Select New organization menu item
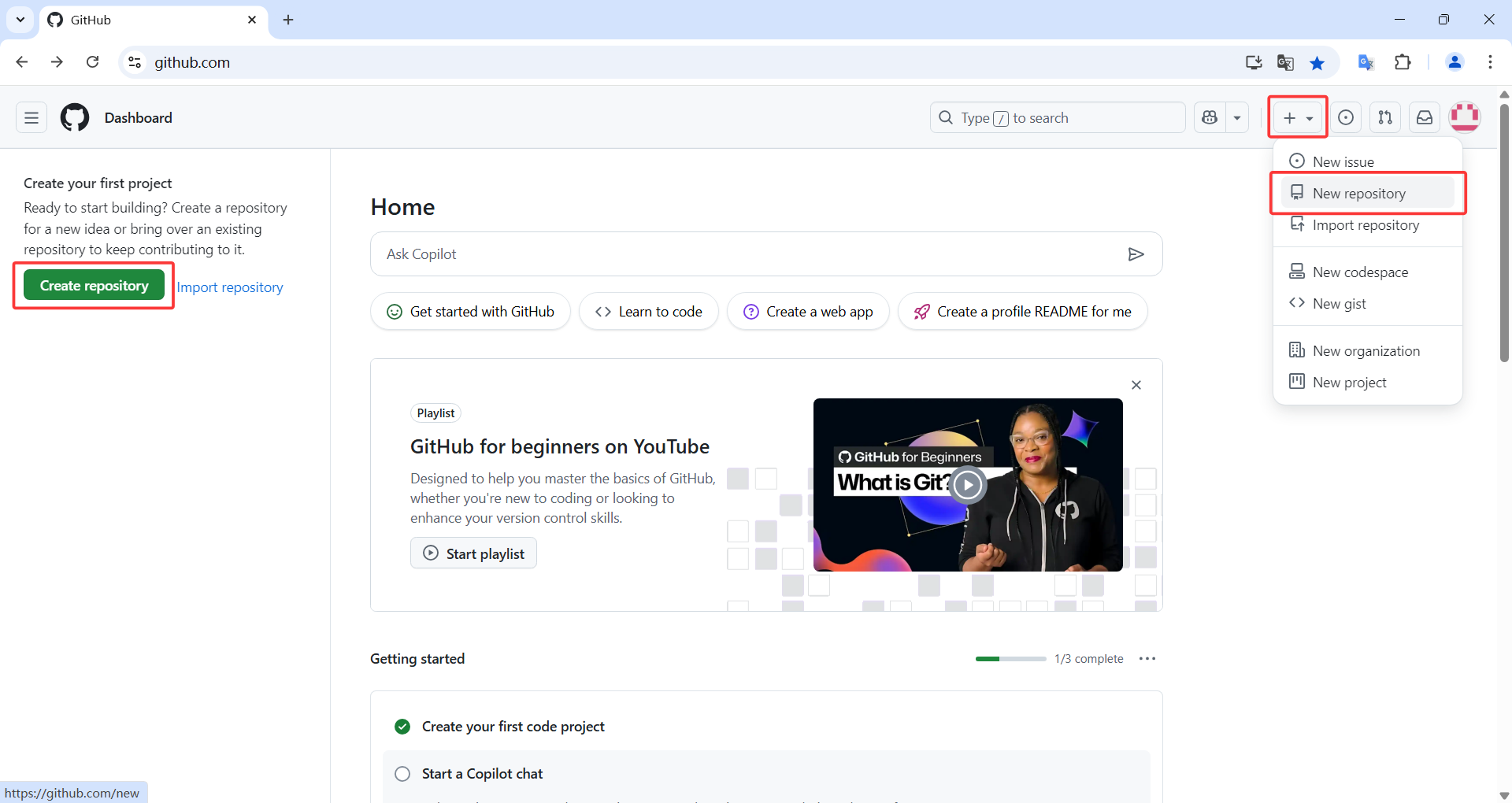The image size is (1512, 803). pyautogui.click(x=1368, y=350)
